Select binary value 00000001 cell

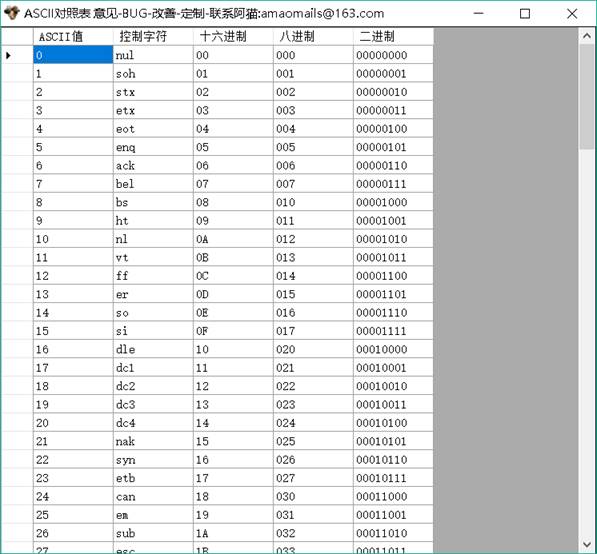pos(393,73)
